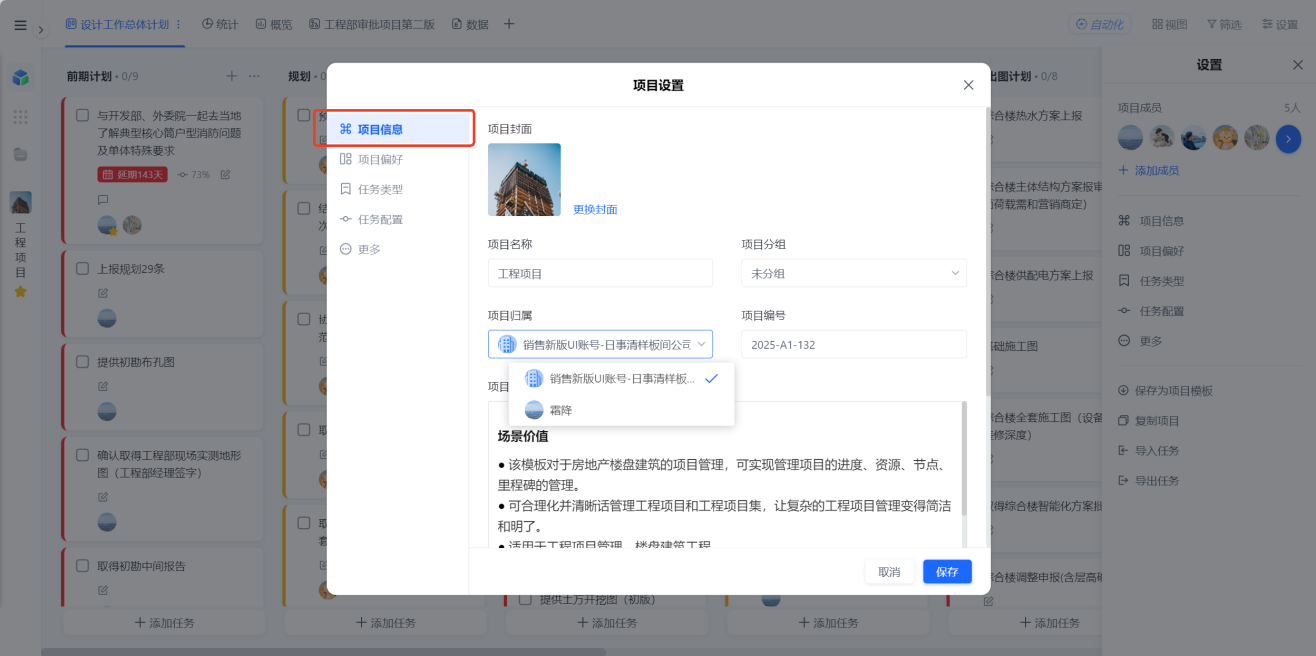1316x656 pixels.
Task: Check the 取得初勘中间报告 task checkbox
Action: pyautogui.click(x=83, y=566)
